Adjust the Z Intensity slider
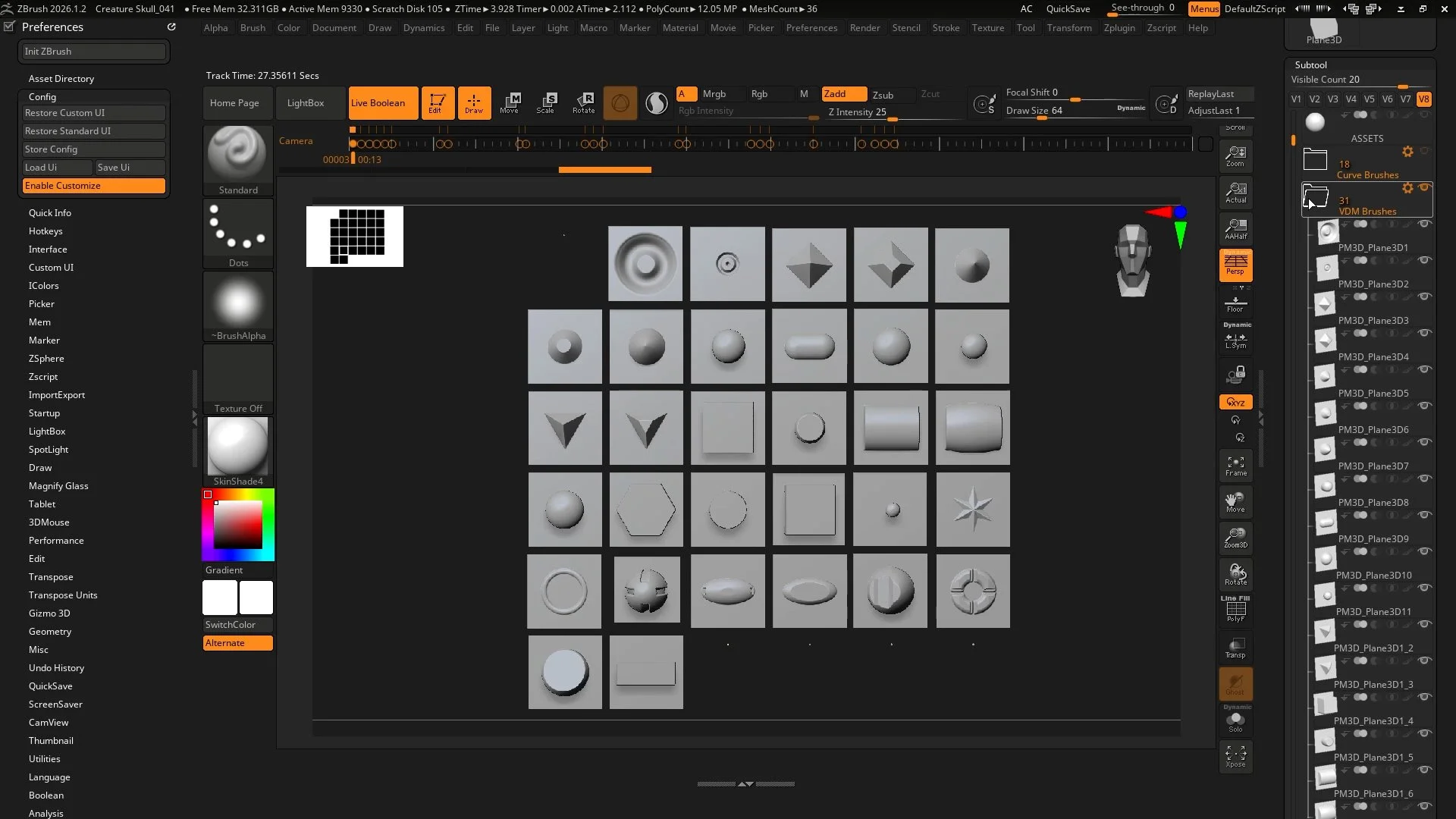Viewport: 1456px width, 819px height. (893, 119)
